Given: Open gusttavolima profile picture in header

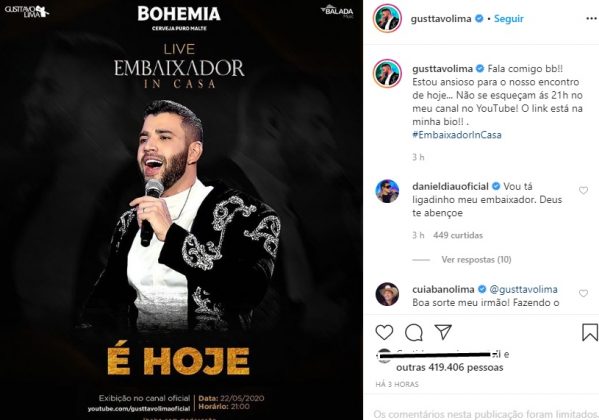Looking at the screenshot, I should click(387, 18).
